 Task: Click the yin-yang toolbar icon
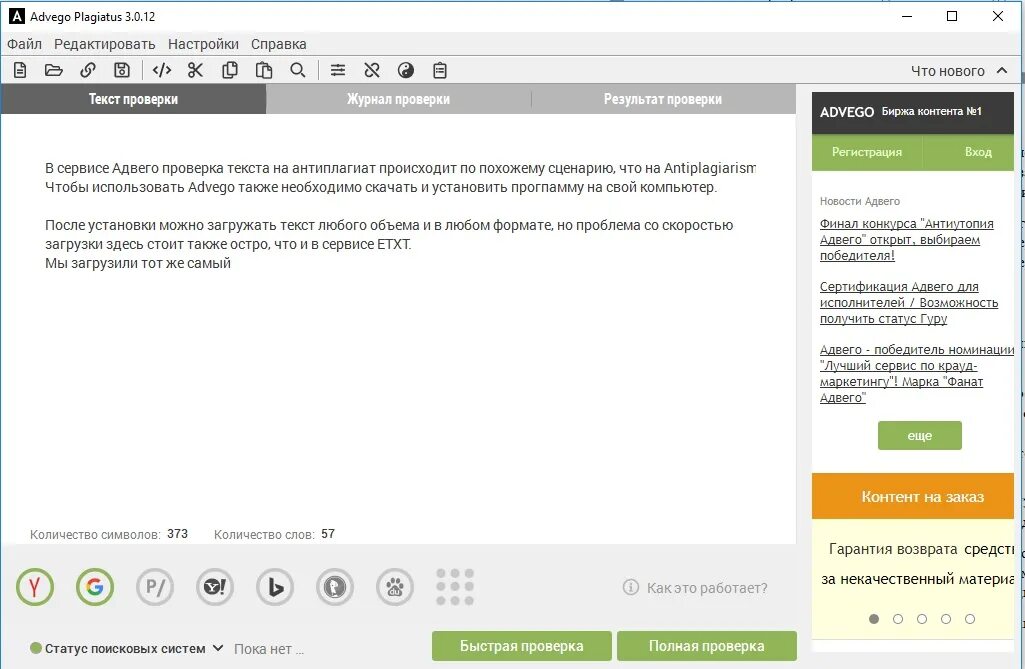pos(406,70)
